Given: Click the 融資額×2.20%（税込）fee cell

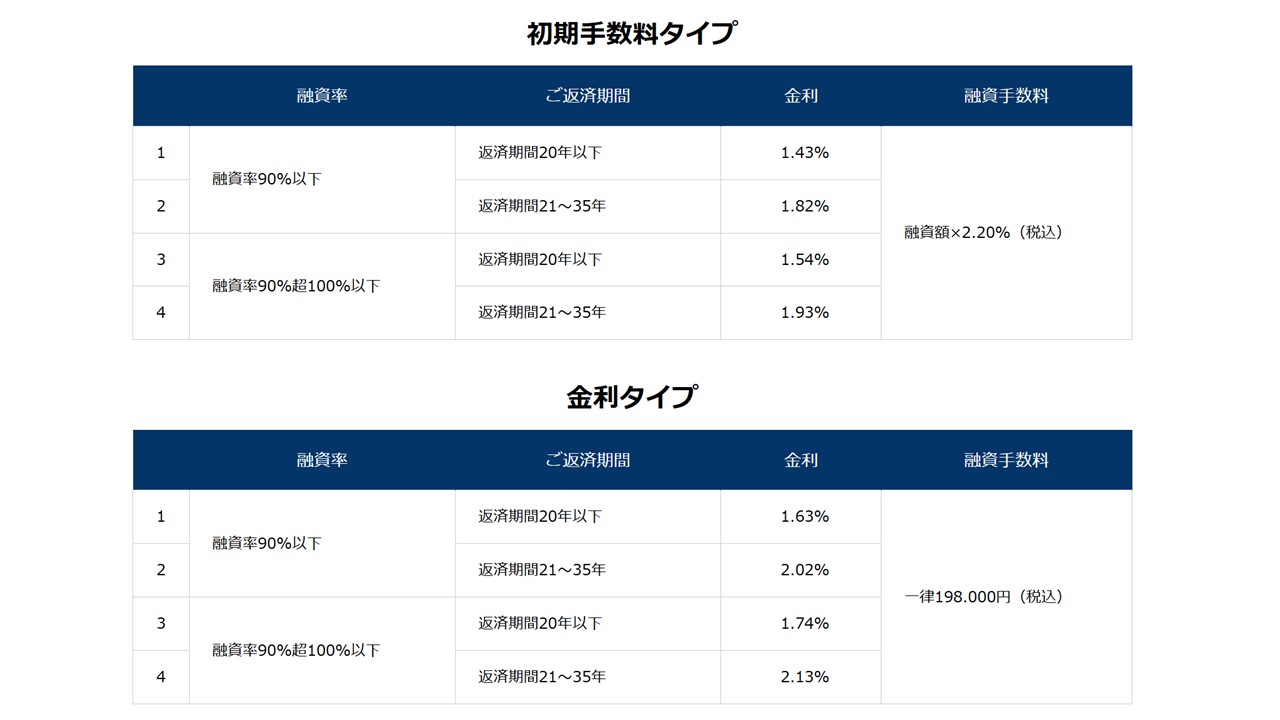Looking at the screenshot, I should point(983,232).
